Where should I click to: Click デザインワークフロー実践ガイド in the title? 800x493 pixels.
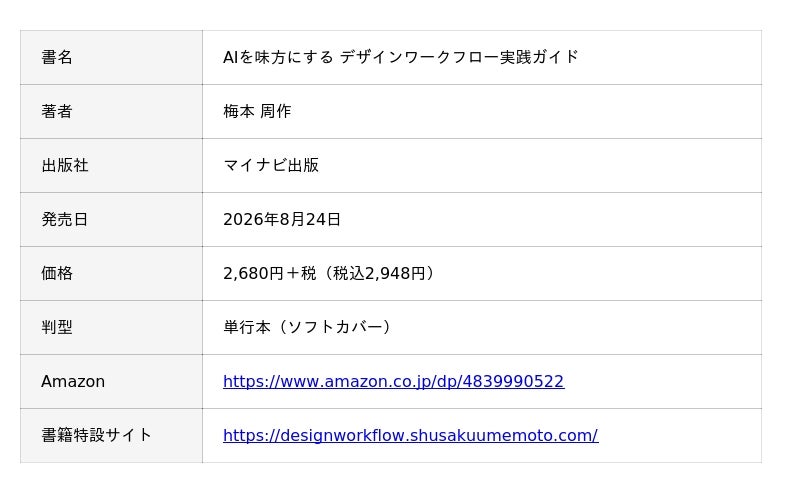[459, 57]
